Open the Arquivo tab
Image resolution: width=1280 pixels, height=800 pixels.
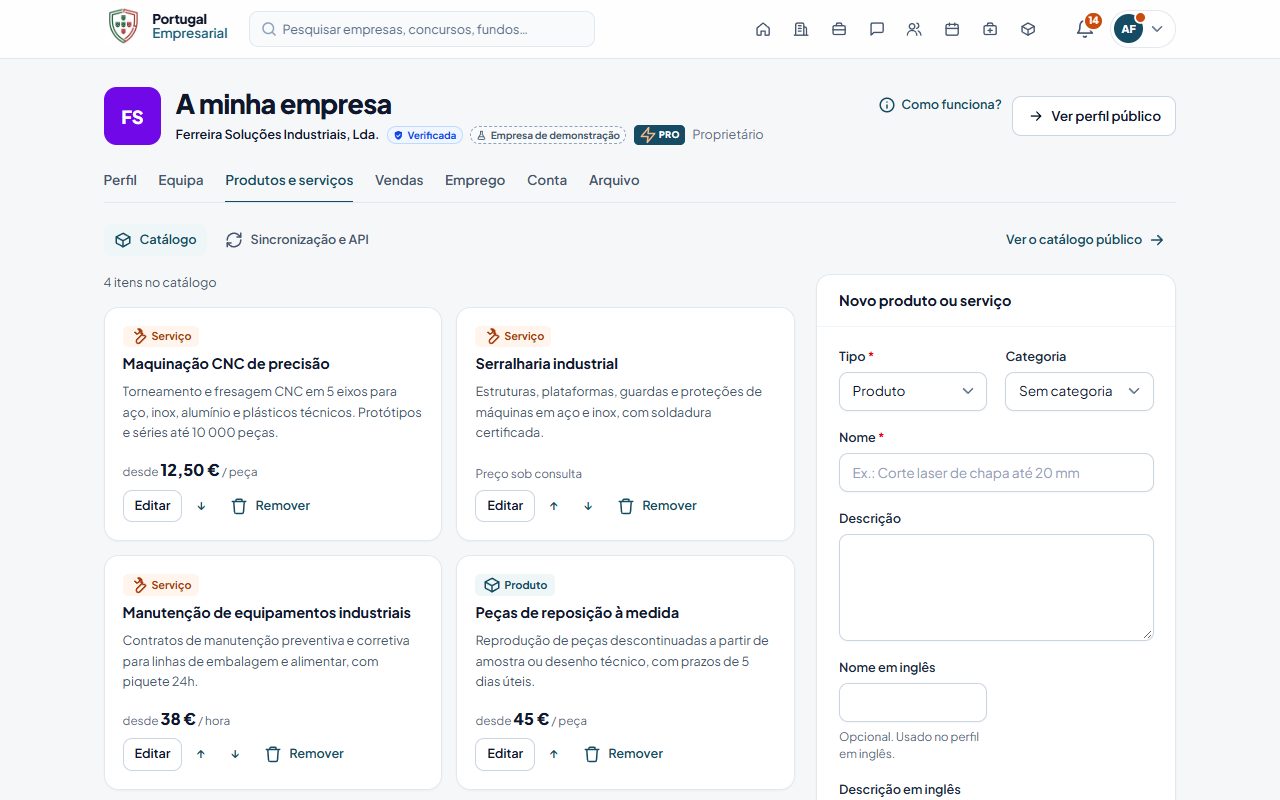pos(614,180)
